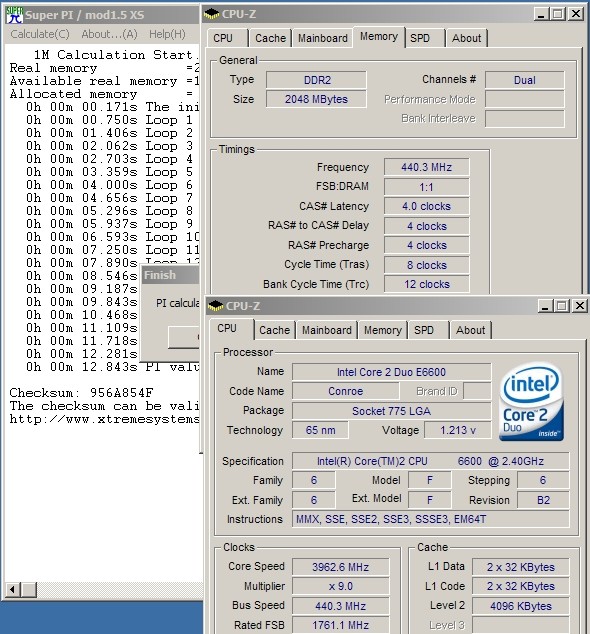The width and height of the screenshot is (590, 634).
Task: Select the Mainboard tab in upper CPU-Z
Action: tap(322, 38)
